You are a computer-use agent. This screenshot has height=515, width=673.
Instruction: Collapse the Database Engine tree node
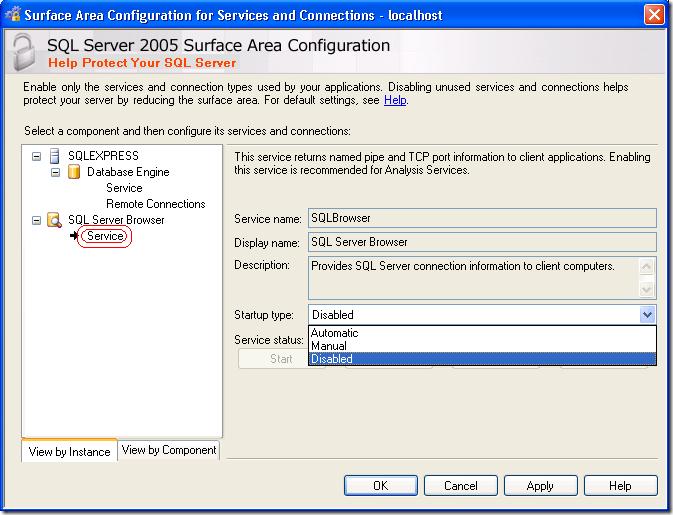pos(55,173)
